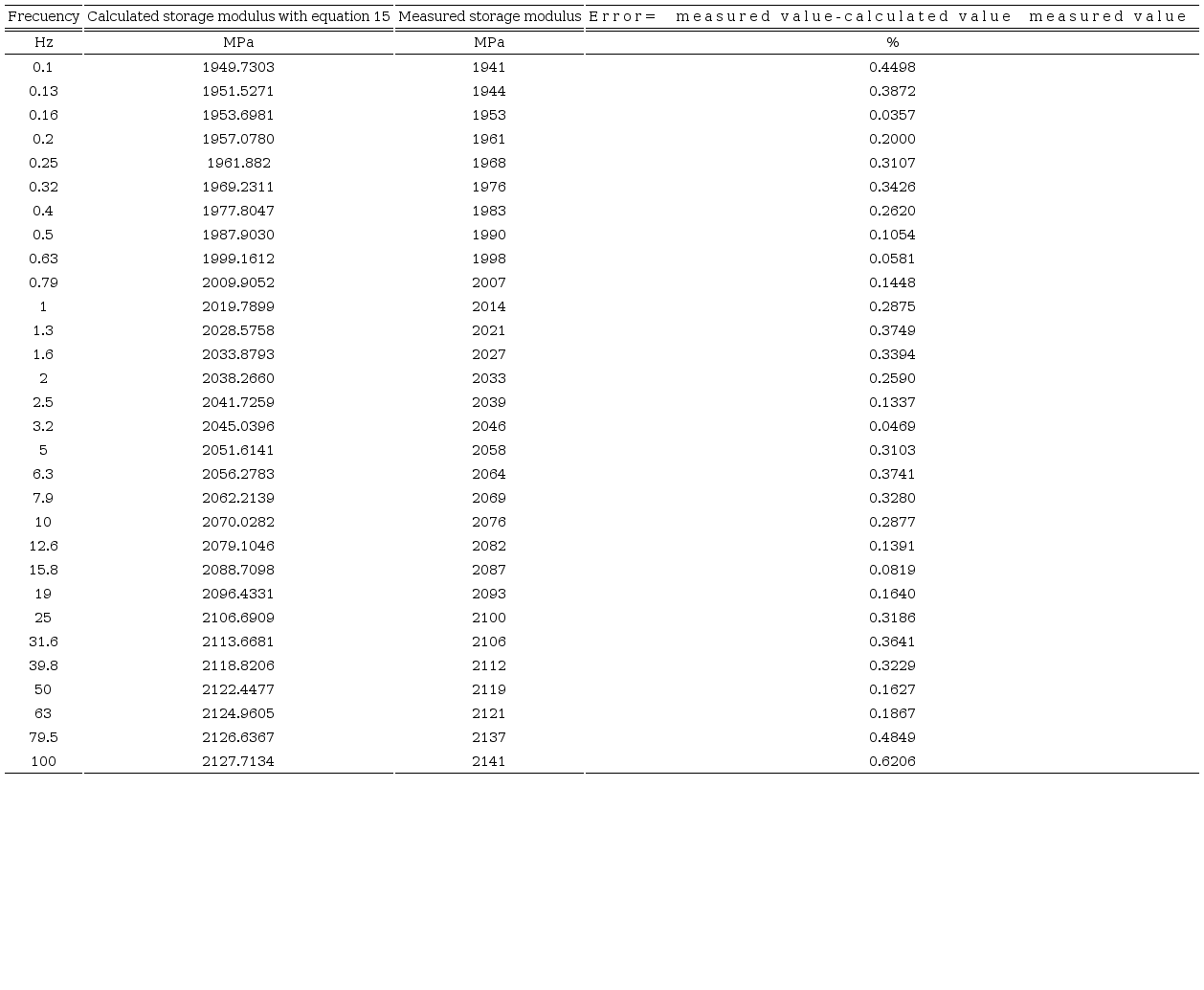Click the Calculated storage modulus column header

(238, 16)
